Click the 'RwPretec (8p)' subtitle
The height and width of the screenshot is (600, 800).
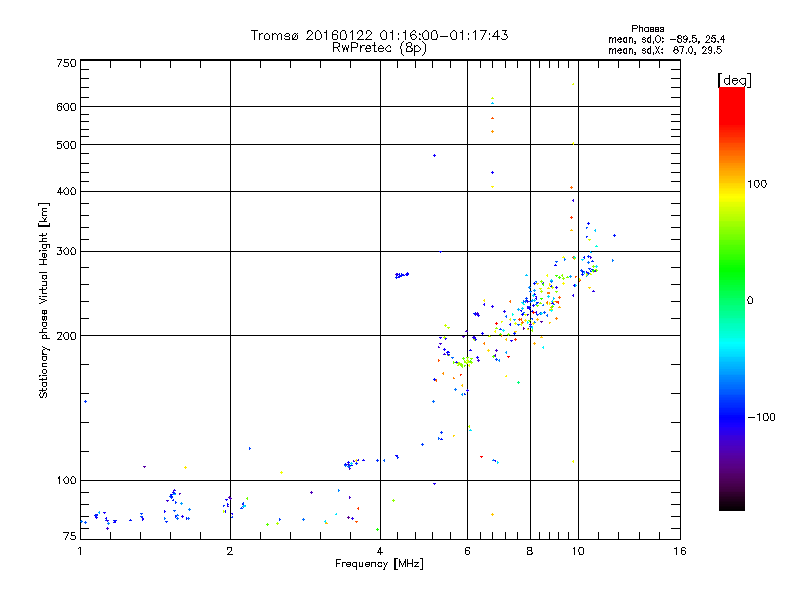[x=379, y=48]
